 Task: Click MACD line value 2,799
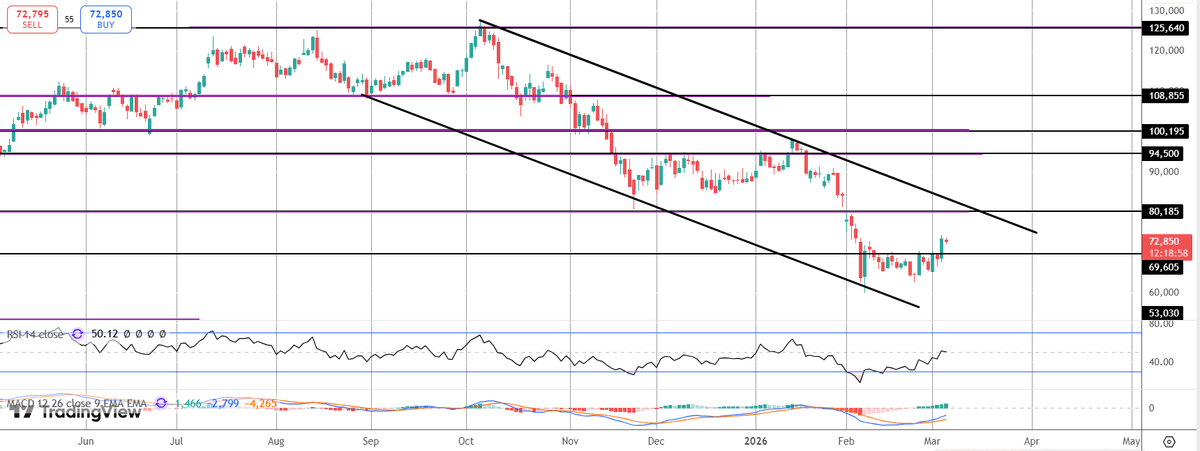point(223,403)
